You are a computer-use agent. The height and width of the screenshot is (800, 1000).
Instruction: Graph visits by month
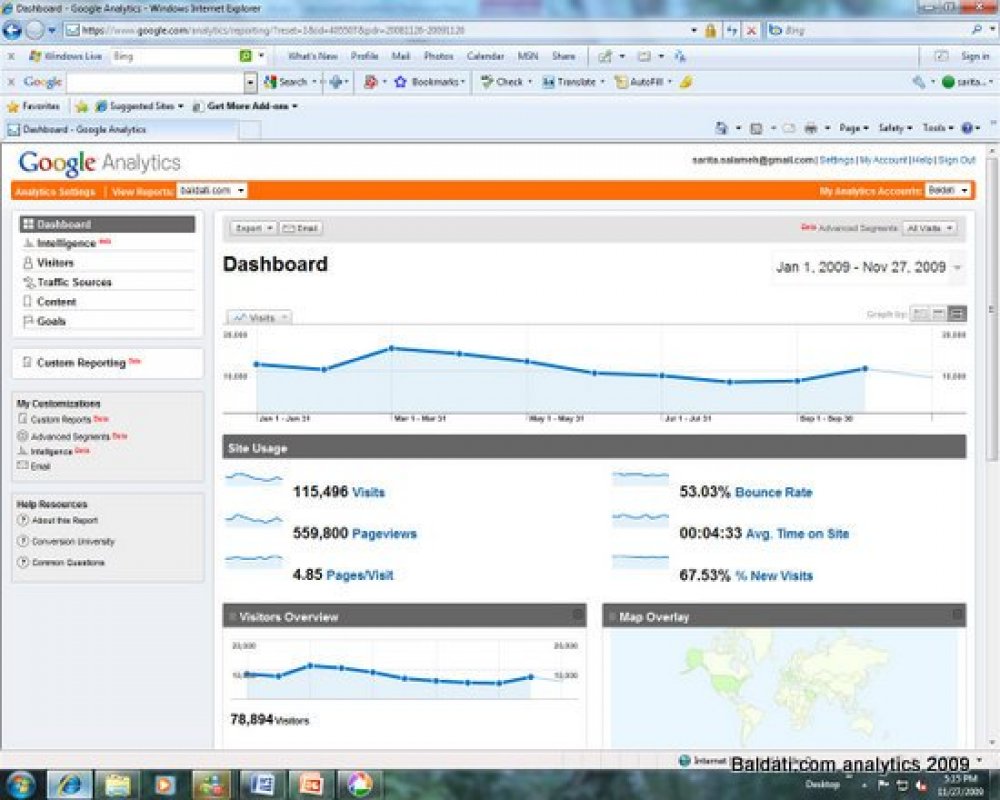click(957, 314)
